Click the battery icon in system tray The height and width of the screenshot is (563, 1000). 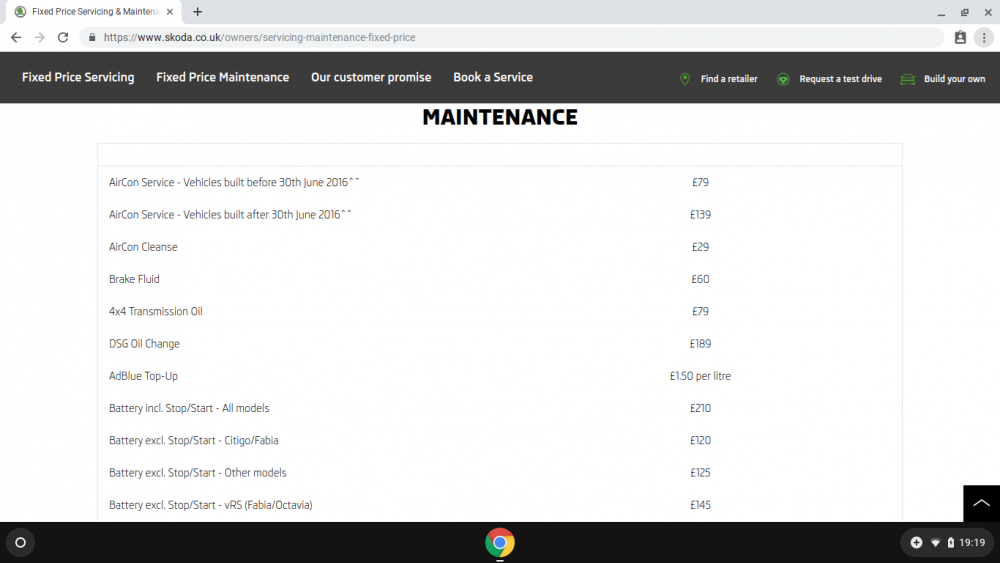(951, 543)
